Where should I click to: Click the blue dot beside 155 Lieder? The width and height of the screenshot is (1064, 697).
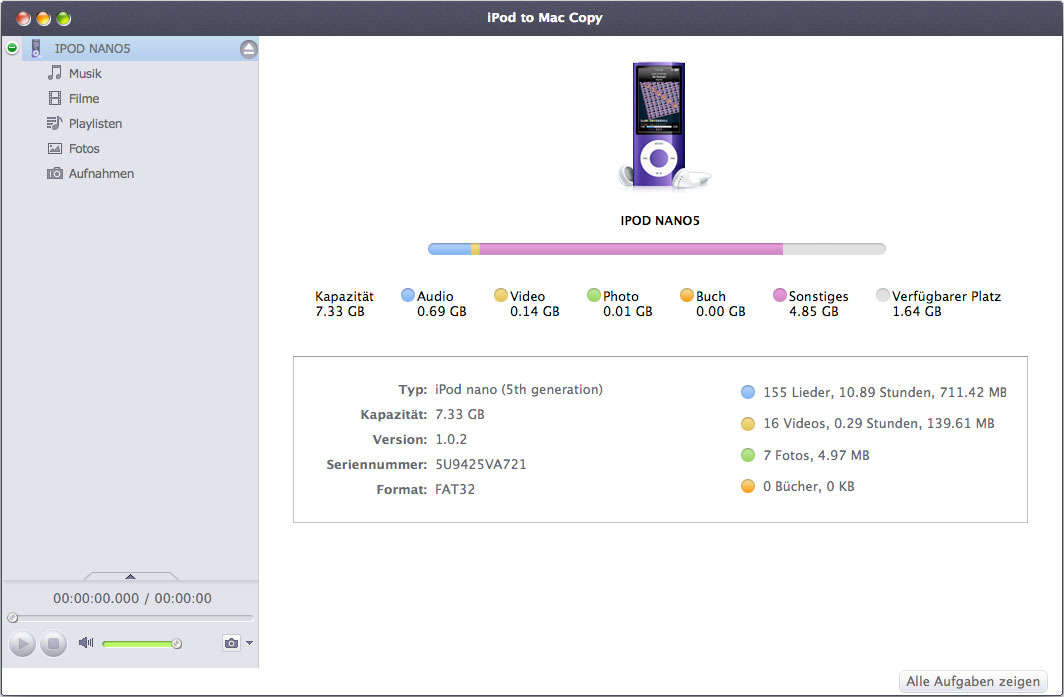(x=748, y=392)
